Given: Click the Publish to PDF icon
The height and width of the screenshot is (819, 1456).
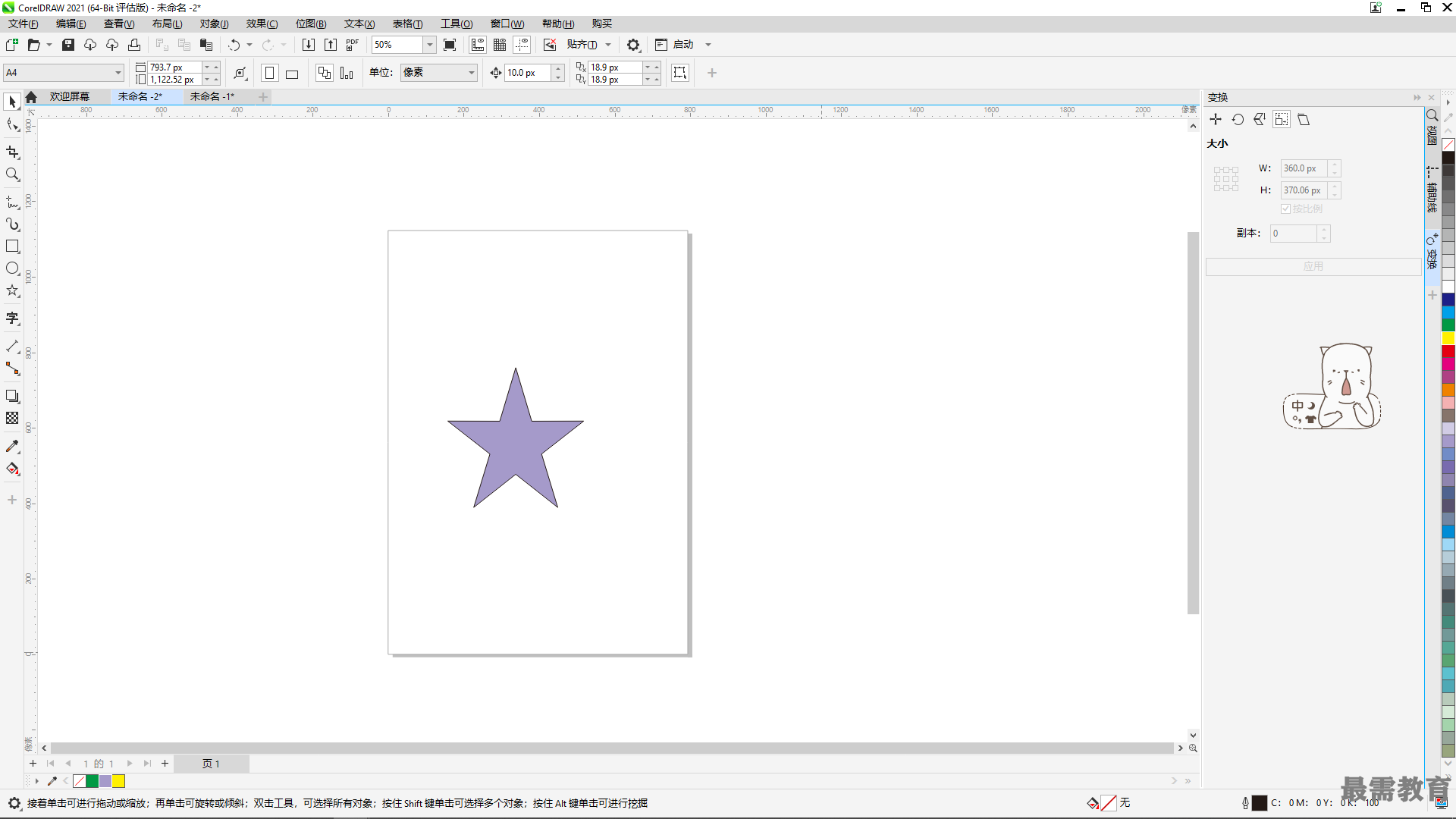Looking at the screenshot, I should coord(353,45).
